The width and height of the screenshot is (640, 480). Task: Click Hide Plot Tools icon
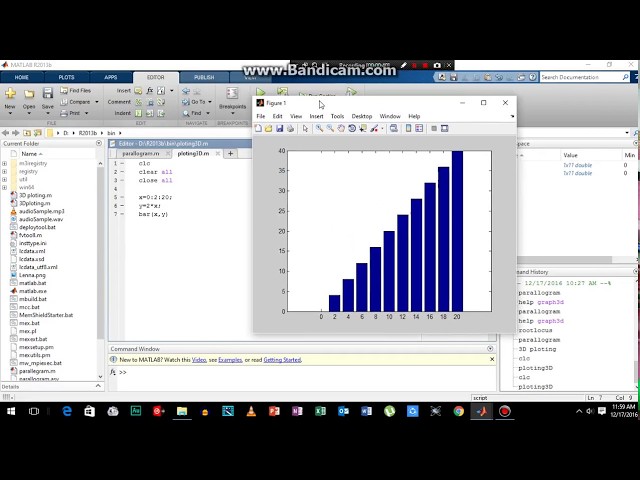(x=434, y=129)
